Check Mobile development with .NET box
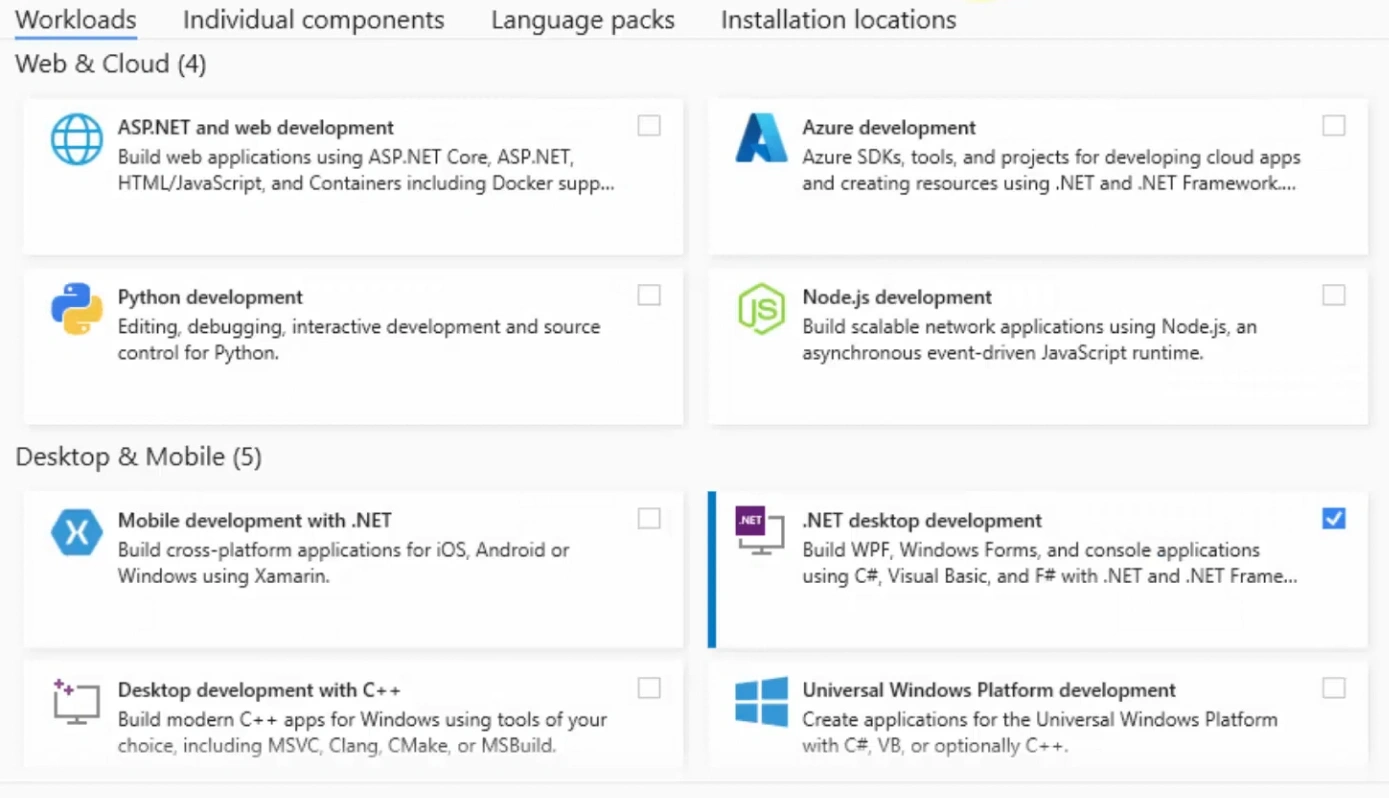 coord(649,518)
